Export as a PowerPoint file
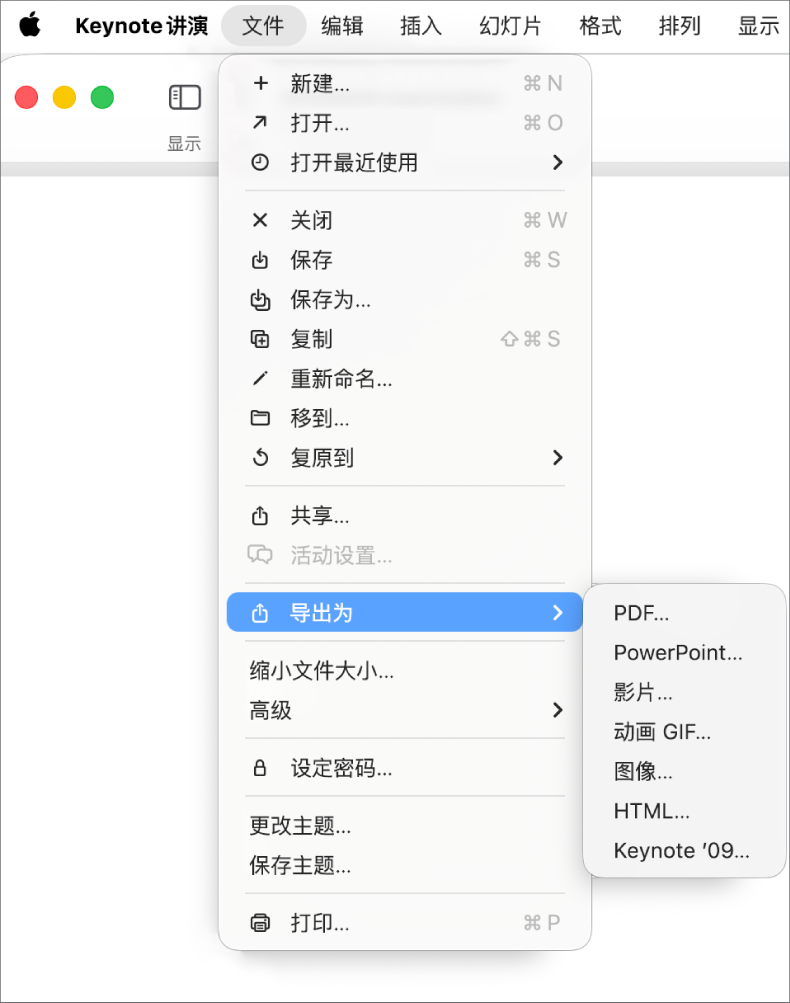The height and width of the screenshot is (1003, 790). [x=678, y=652]
